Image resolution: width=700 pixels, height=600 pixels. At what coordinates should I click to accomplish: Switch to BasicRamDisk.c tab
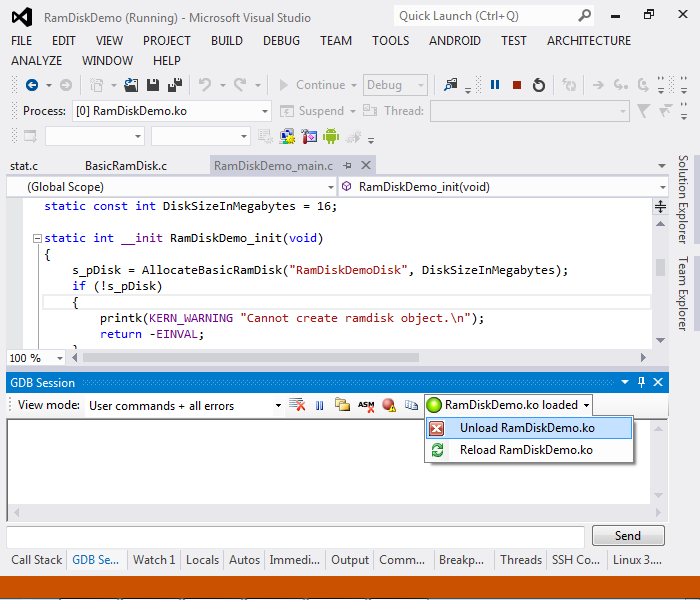(x=126, y=166)
